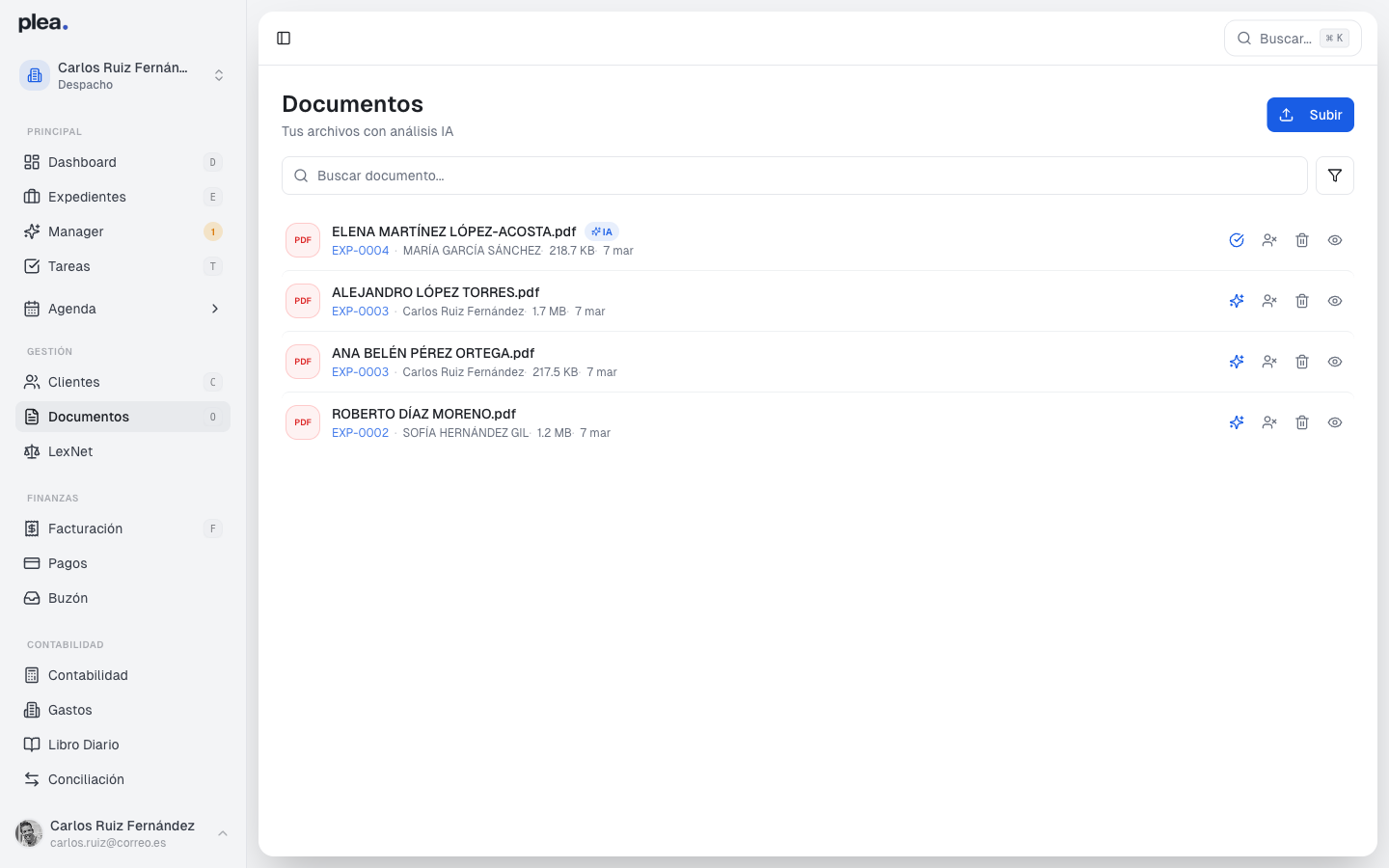Viewport: 1389px width, 868px height.
Task: Navigate to Contabilidad
Action: (123, 675)
